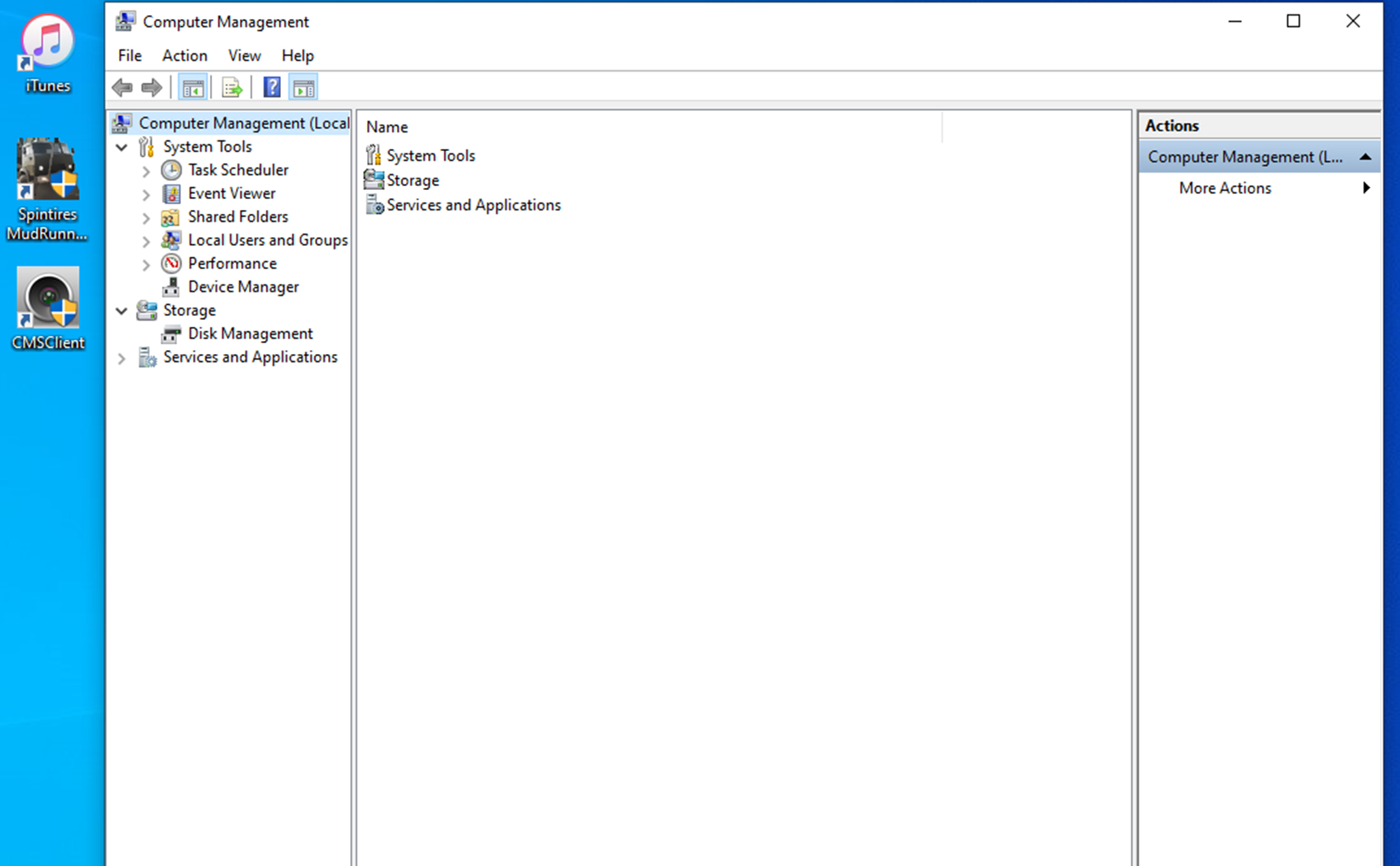Select Disk Management under Storage
This screenshot has height=866, width=1400.
(250, 334)
